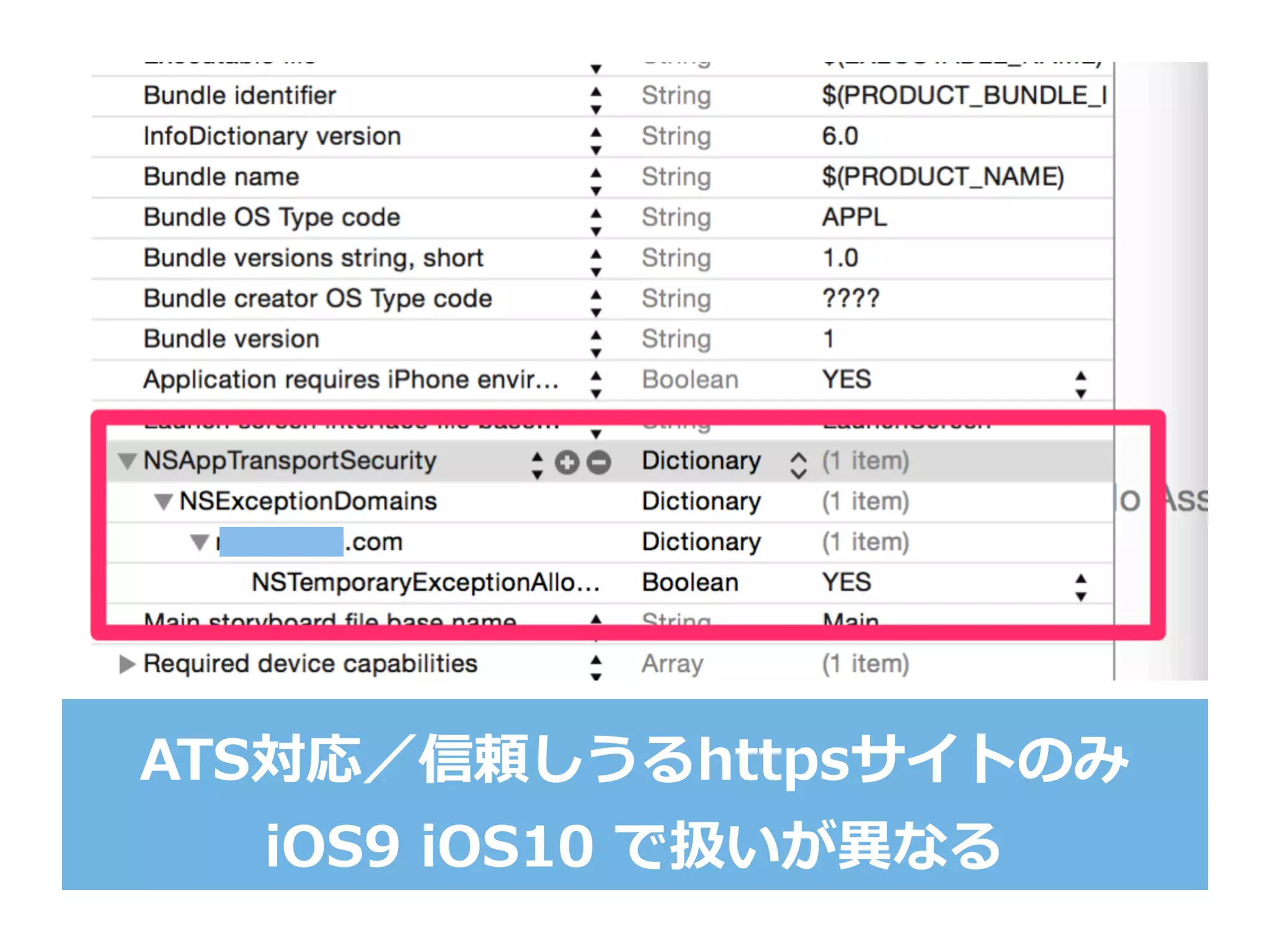The width and height of the screenshot is (1270, 952).
Task: Click the String type of Bundle identifier
Action: [x=676, y=96]
